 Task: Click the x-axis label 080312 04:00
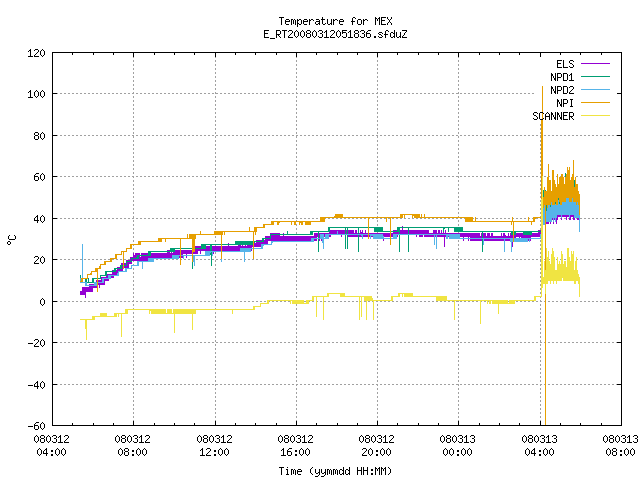pos(51,446)
